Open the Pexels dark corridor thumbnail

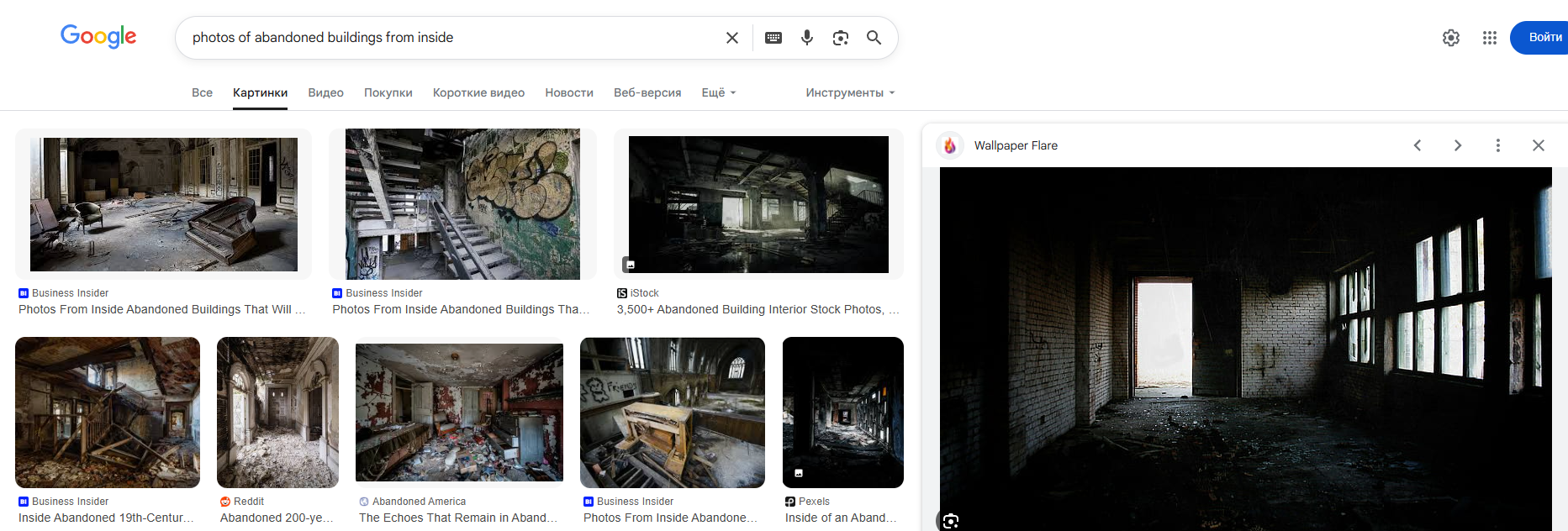[x=842, y=413]
